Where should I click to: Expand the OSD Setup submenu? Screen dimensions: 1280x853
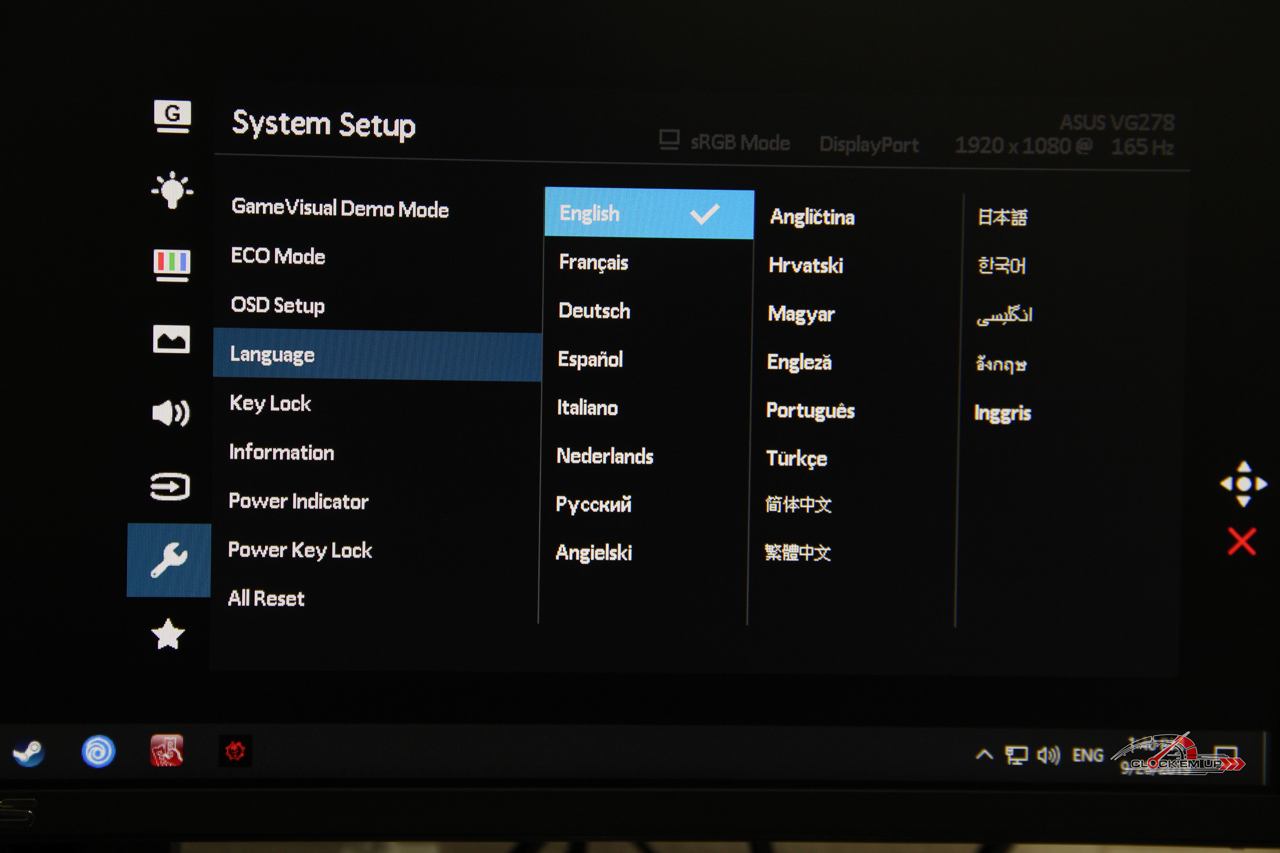click(x=278, y=306)
